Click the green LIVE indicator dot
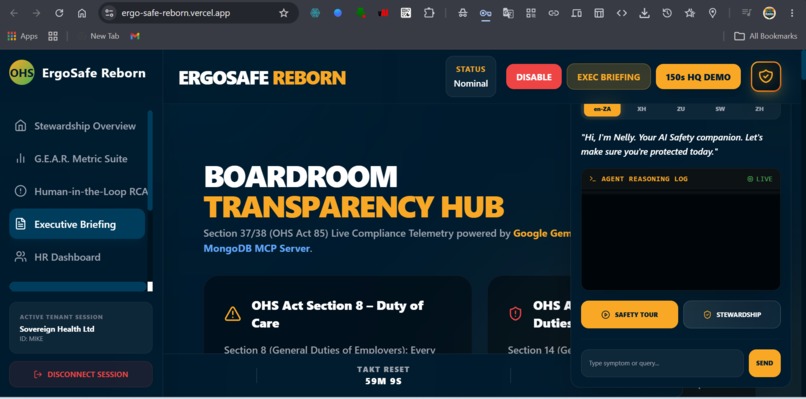The image size is (806, 399). click(750, 179)
